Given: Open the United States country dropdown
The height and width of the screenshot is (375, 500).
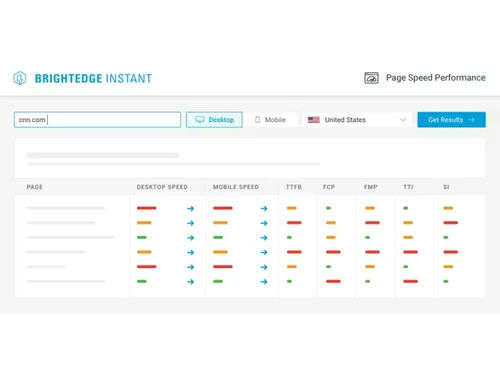Looking at the screenshot, I should (x=357, y=120).
